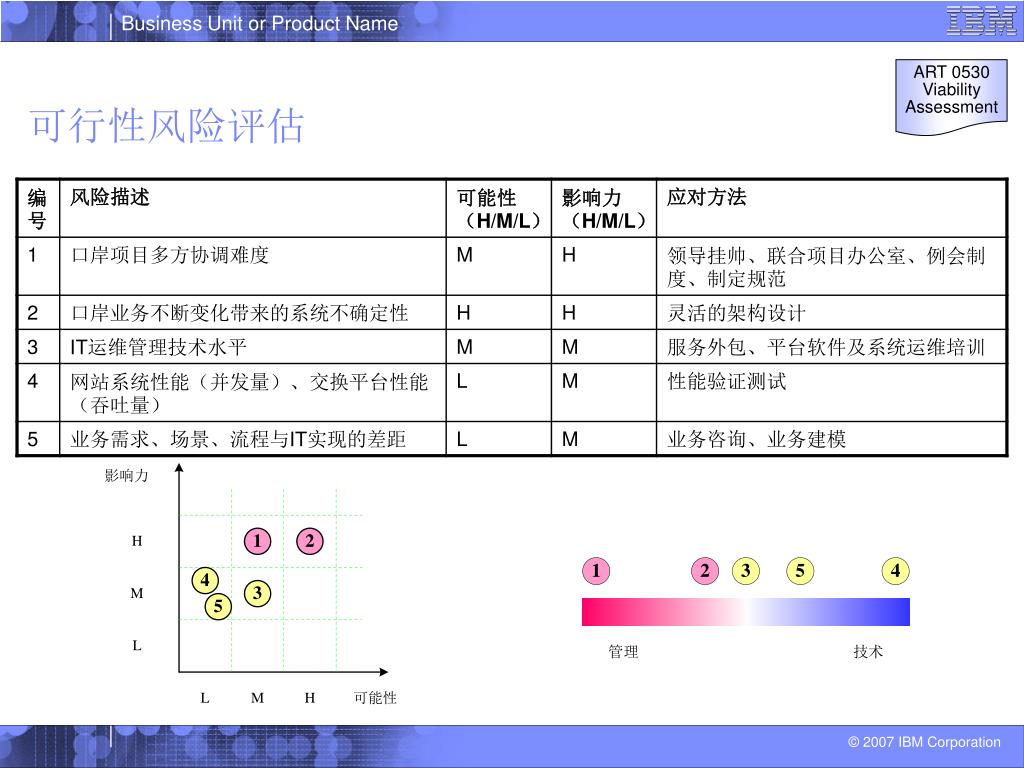Click the 可能性 horizontal axis label
1024x768 pixels.
point(376,697)
